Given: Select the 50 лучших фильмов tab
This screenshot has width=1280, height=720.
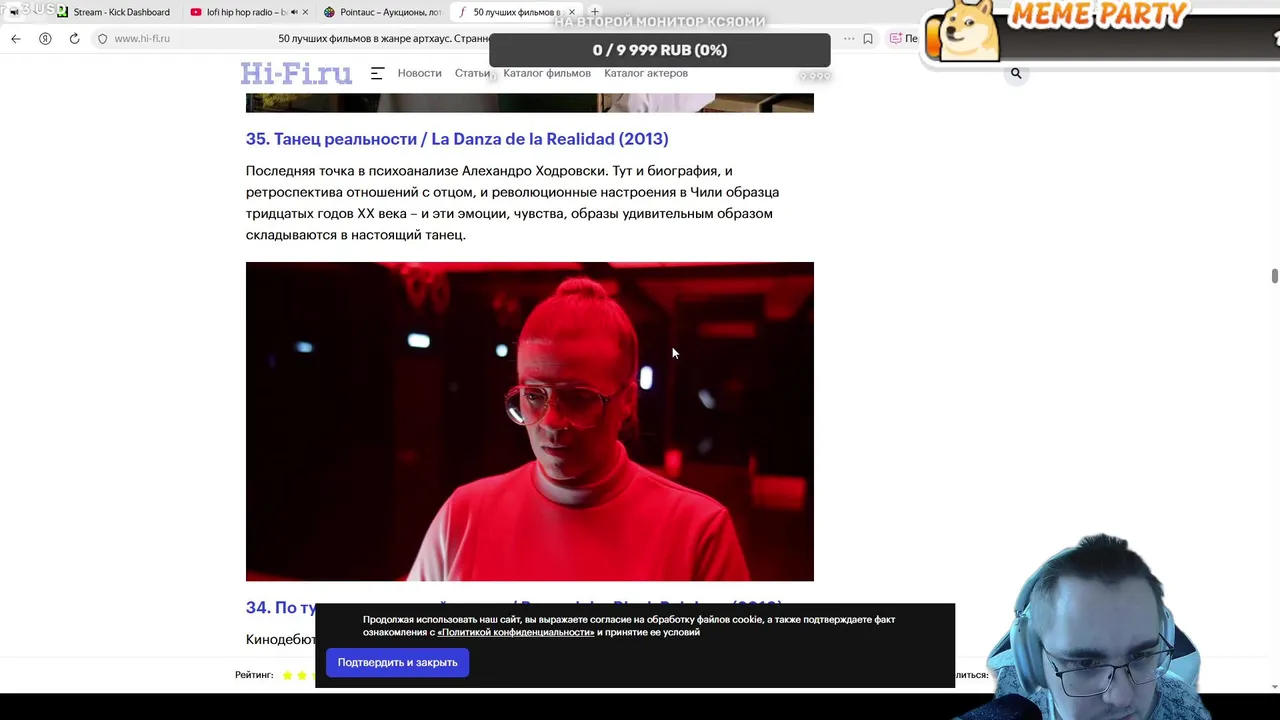Looking at the screenshot, I should click(514, 12).
